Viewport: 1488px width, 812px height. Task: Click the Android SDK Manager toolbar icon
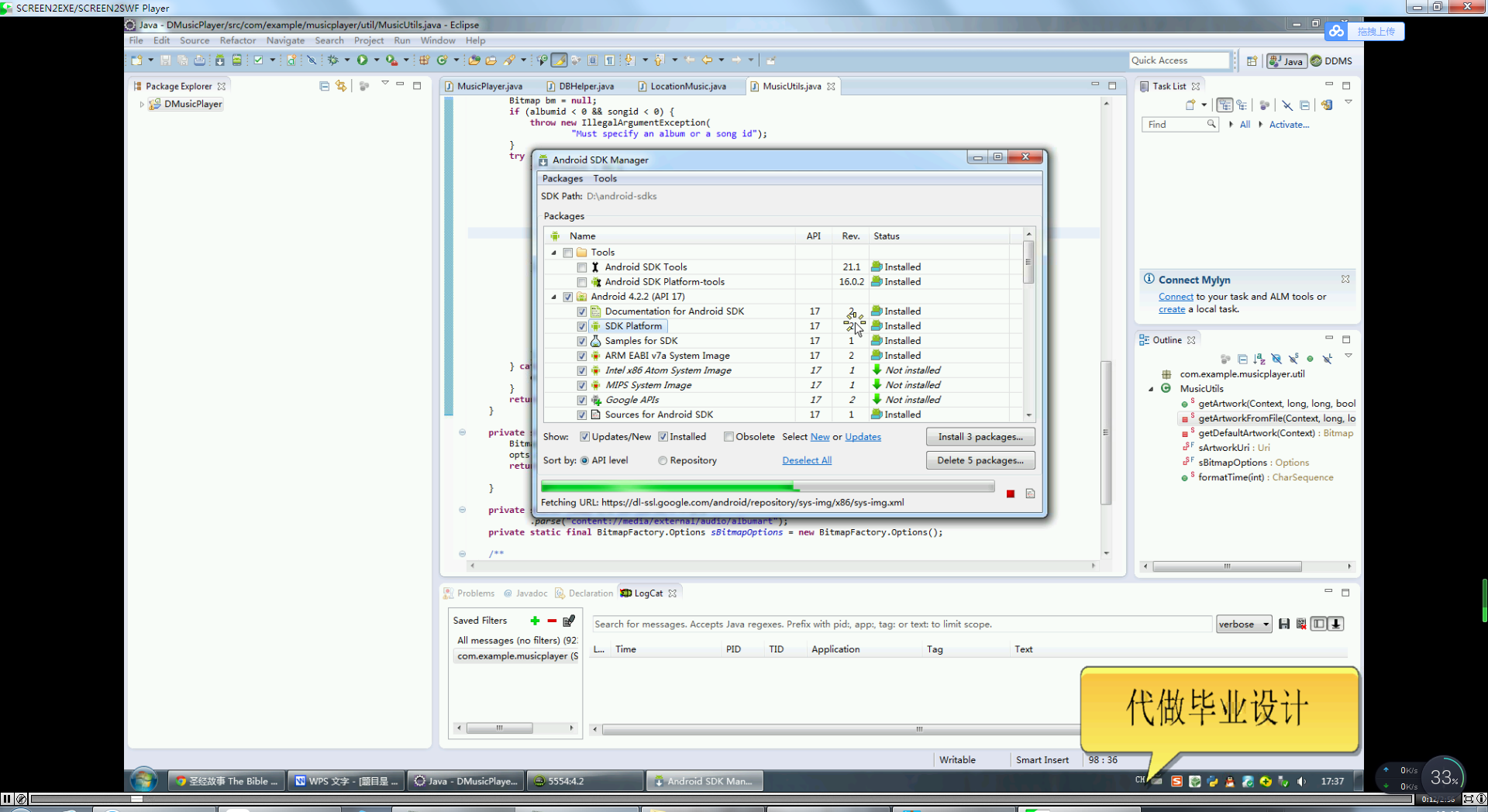(220, 60)
